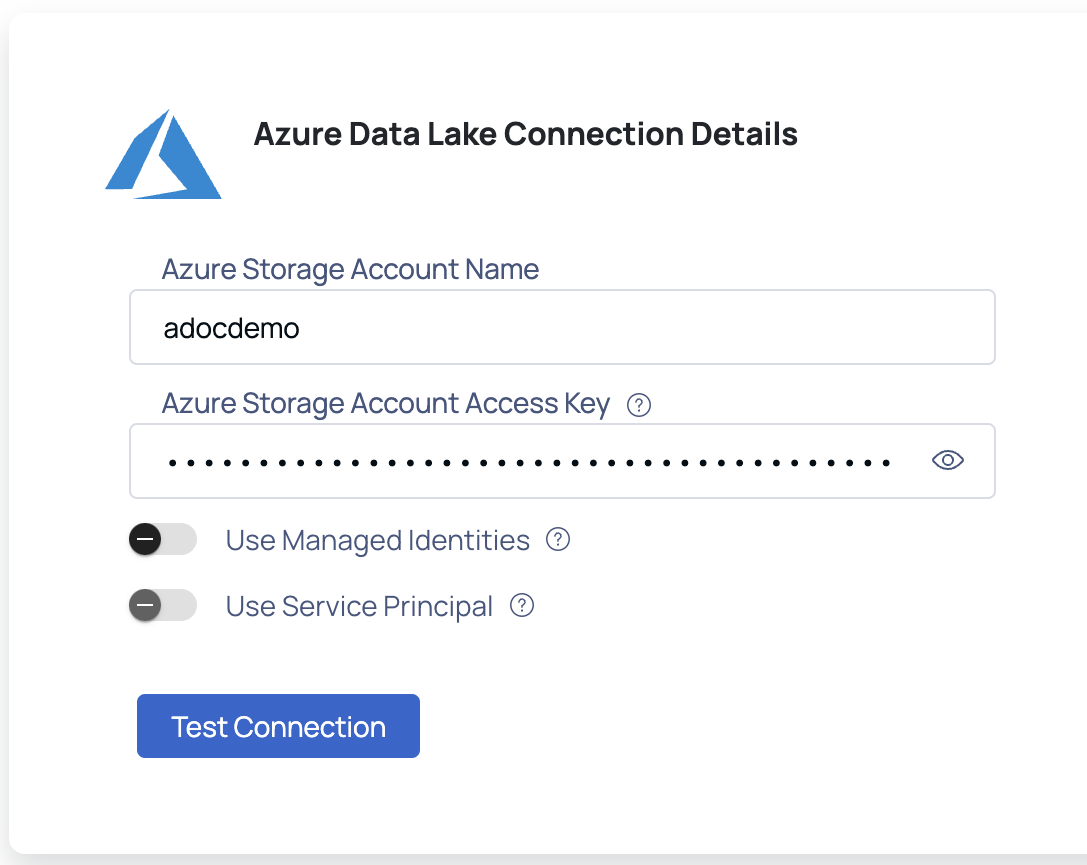Image resolution: width=1087 pixels, height=865 pixels.
Task: Focus the Azure Storage Account Name field
Action: point(562,327)
